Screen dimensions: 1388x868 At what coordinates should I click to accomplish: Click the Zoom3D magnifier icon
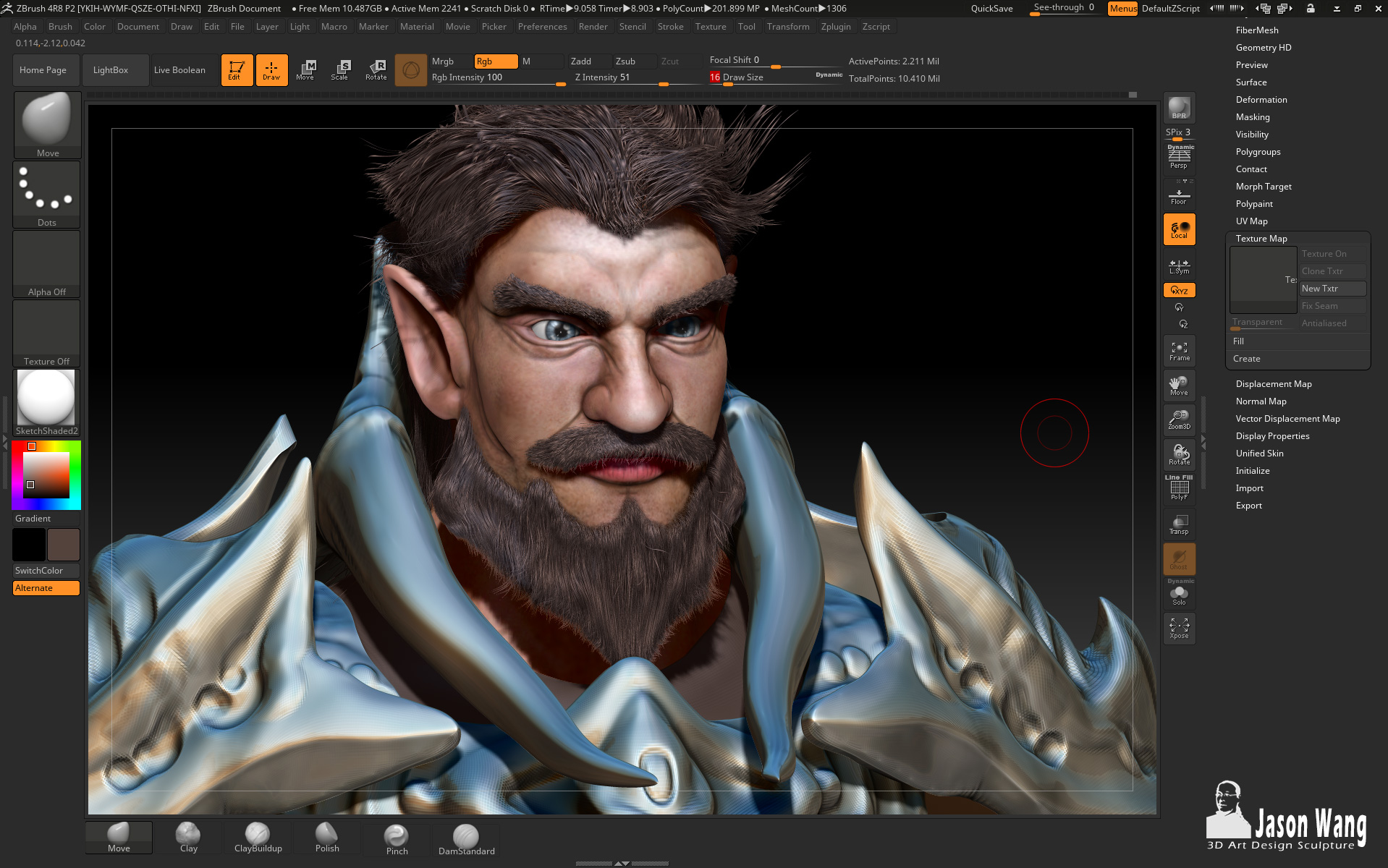pyautogui.click(x=1179, y=420)
